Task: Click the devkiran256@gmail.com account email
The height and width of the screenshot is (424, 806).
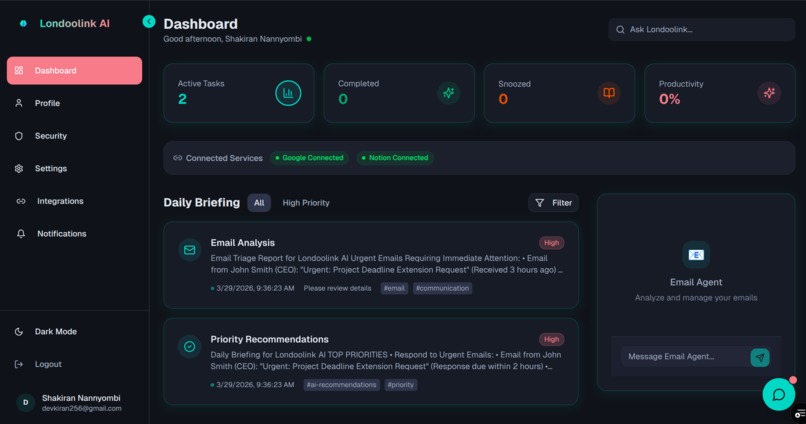Action: click(x=82, y=409)
